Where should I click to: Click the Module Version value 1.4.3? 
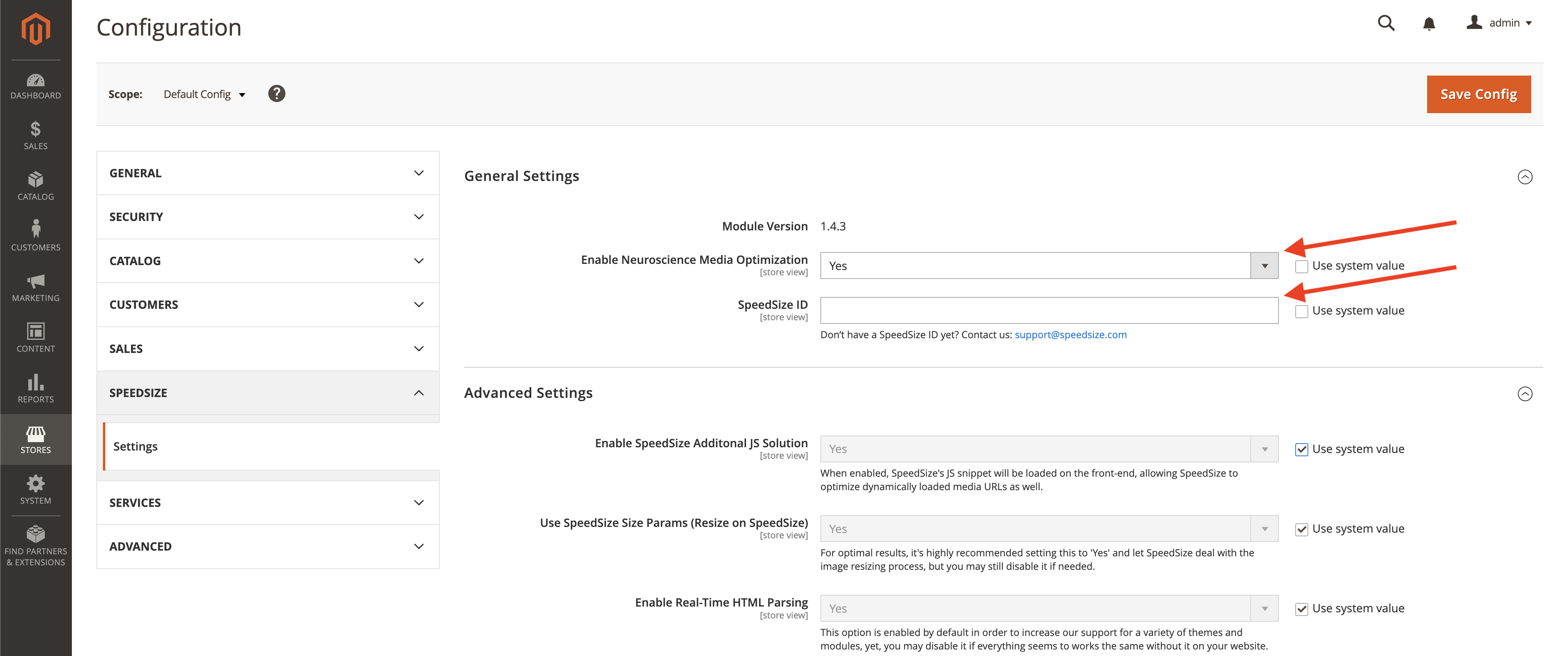click(833, 226)
